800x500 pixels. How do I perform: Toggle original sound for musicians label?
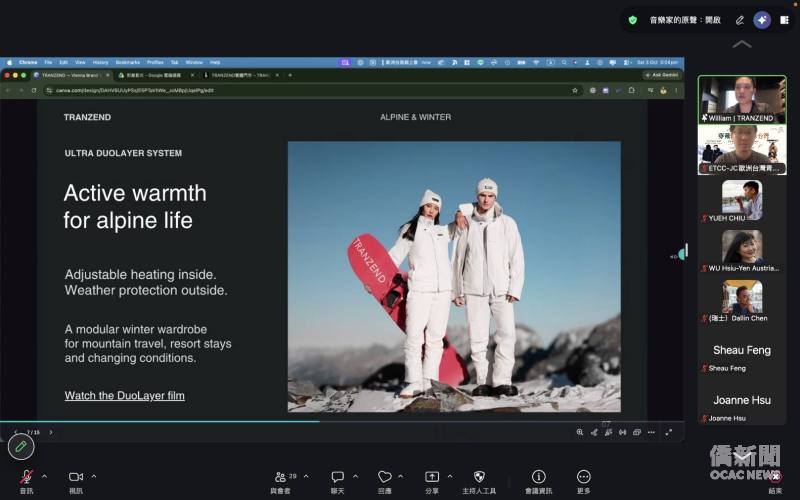(x=685, y=20)
